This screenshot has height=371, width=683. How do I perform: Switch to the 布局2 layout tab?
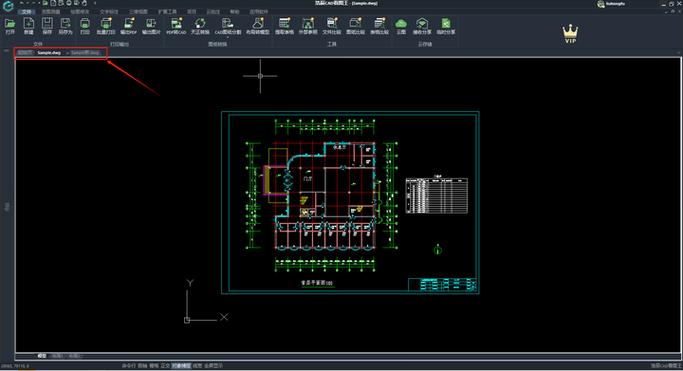click(x=74, y=356)
